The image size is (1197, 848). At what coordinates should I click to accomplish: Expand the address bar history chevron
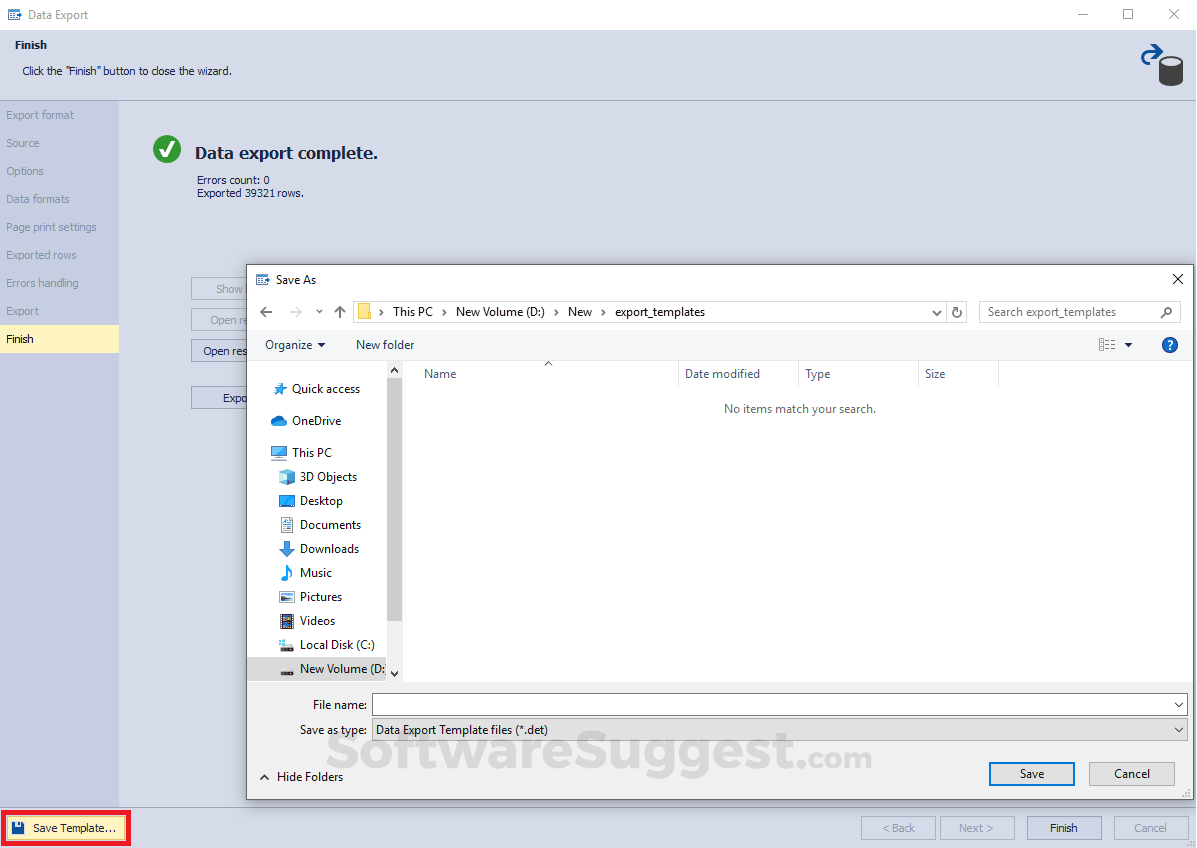click(936, 312)
